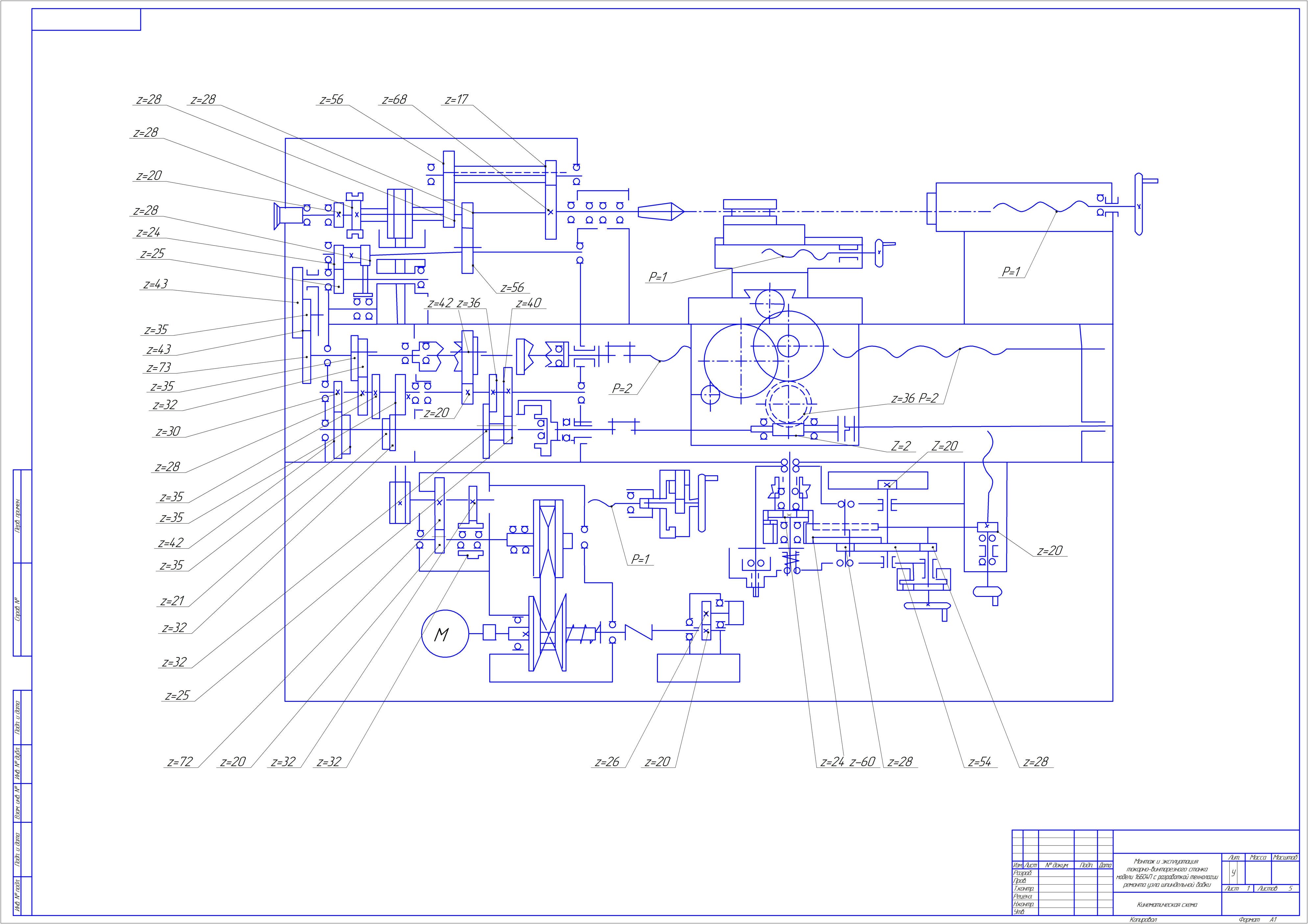Click the z=26 gear label
Image resolution: width=1308 pixels, height=924 pixels.
(x=607, y=762)
